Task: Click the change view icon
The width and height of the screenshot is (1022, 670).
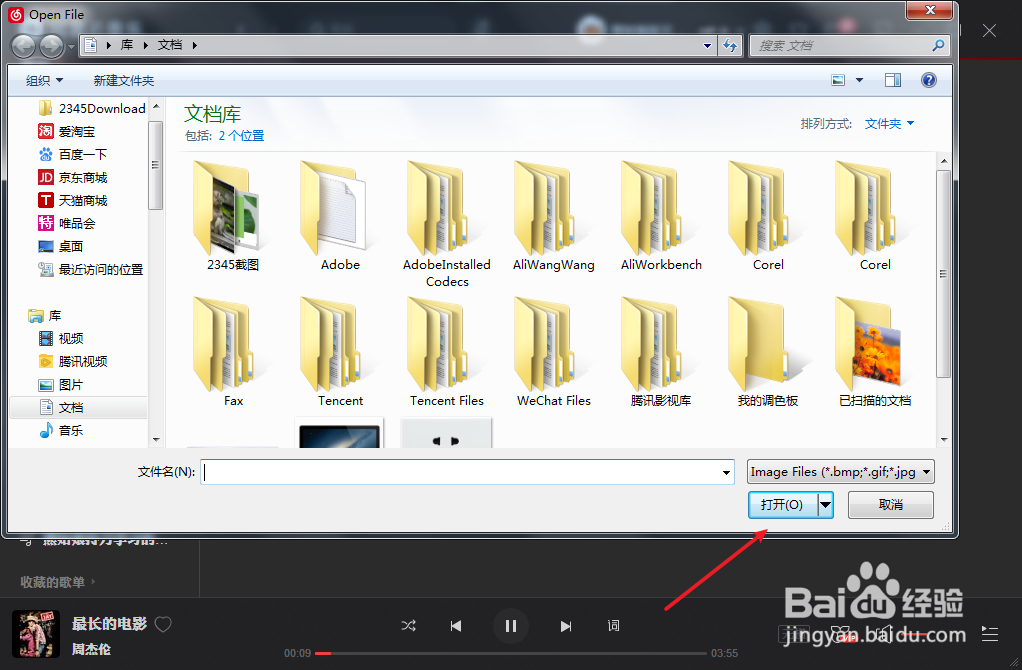Action: [x=838, y=80]
